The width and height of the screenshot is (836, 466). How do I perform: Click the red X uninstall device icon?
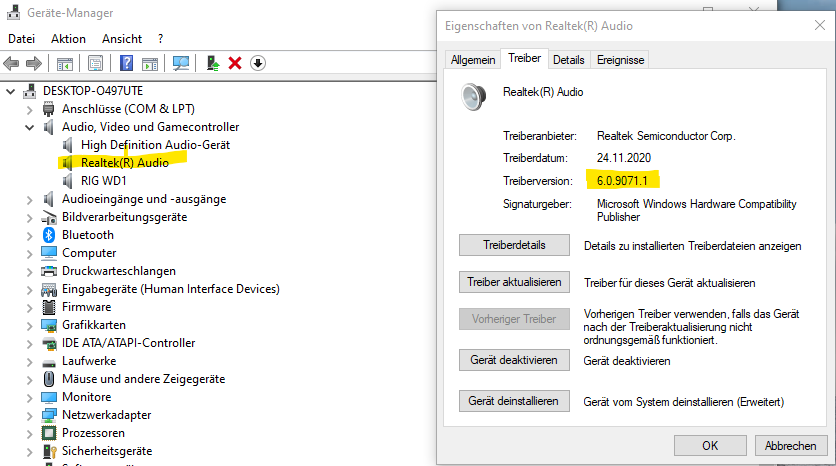[235, 63]
